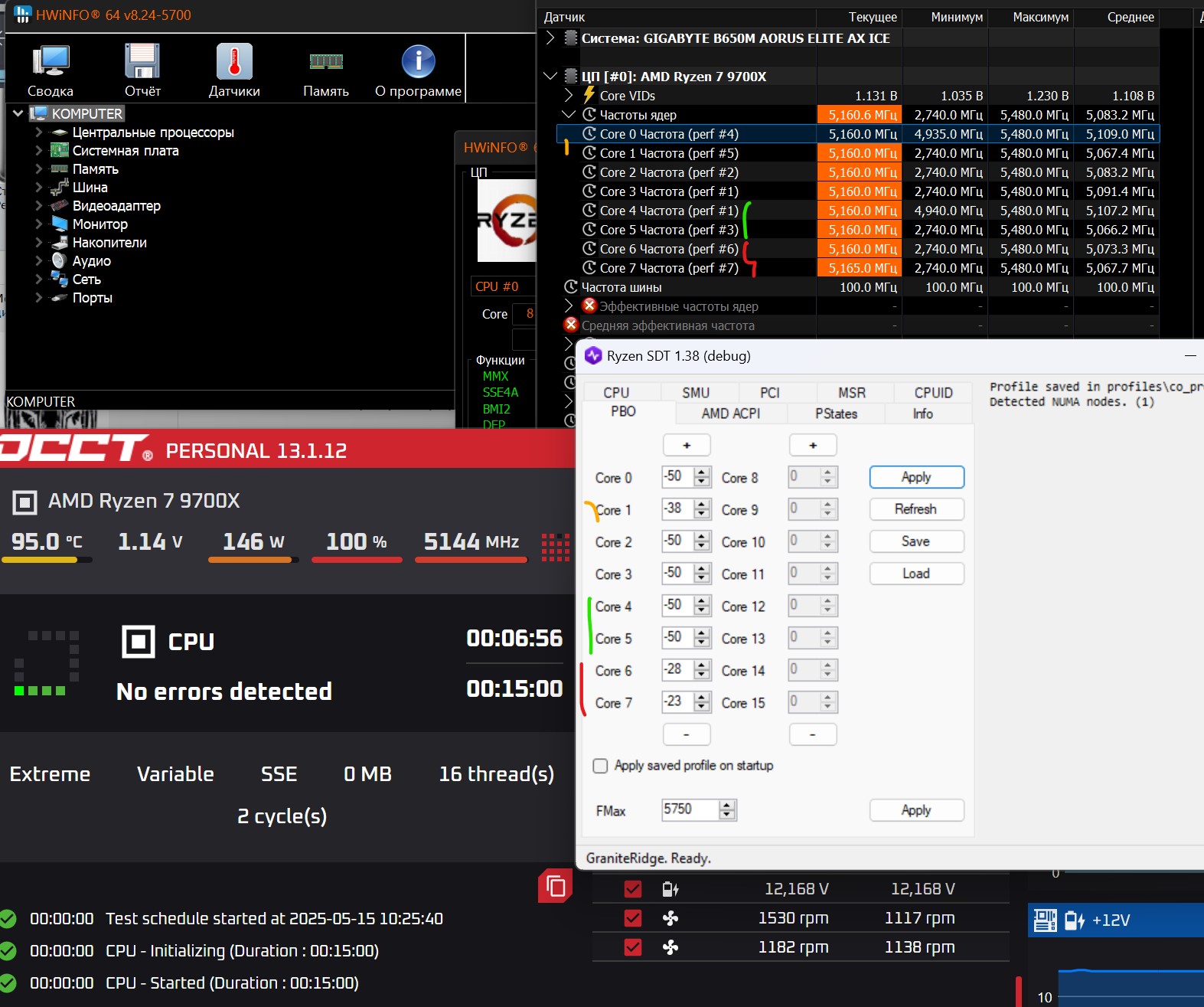Uncheck the checkbox in the 12,168 V row
Screen dimensions: 1204x1007
pos(633,889)
